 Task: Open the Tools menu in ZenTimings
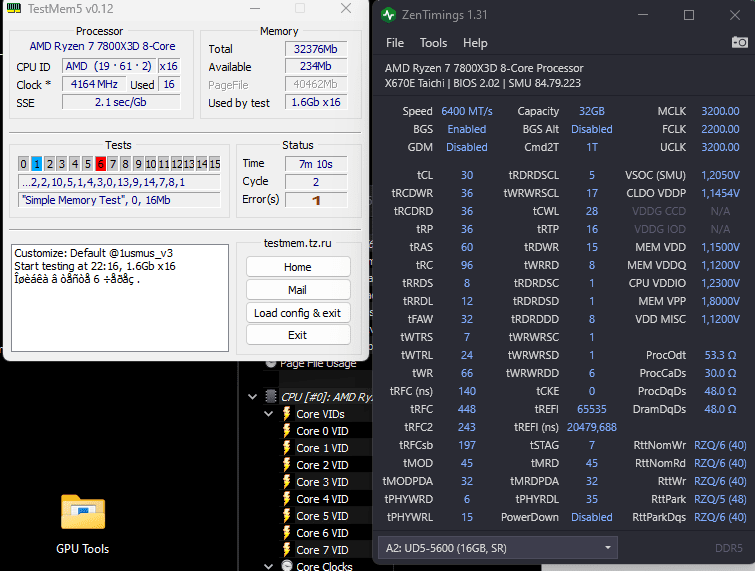point(433,43)
